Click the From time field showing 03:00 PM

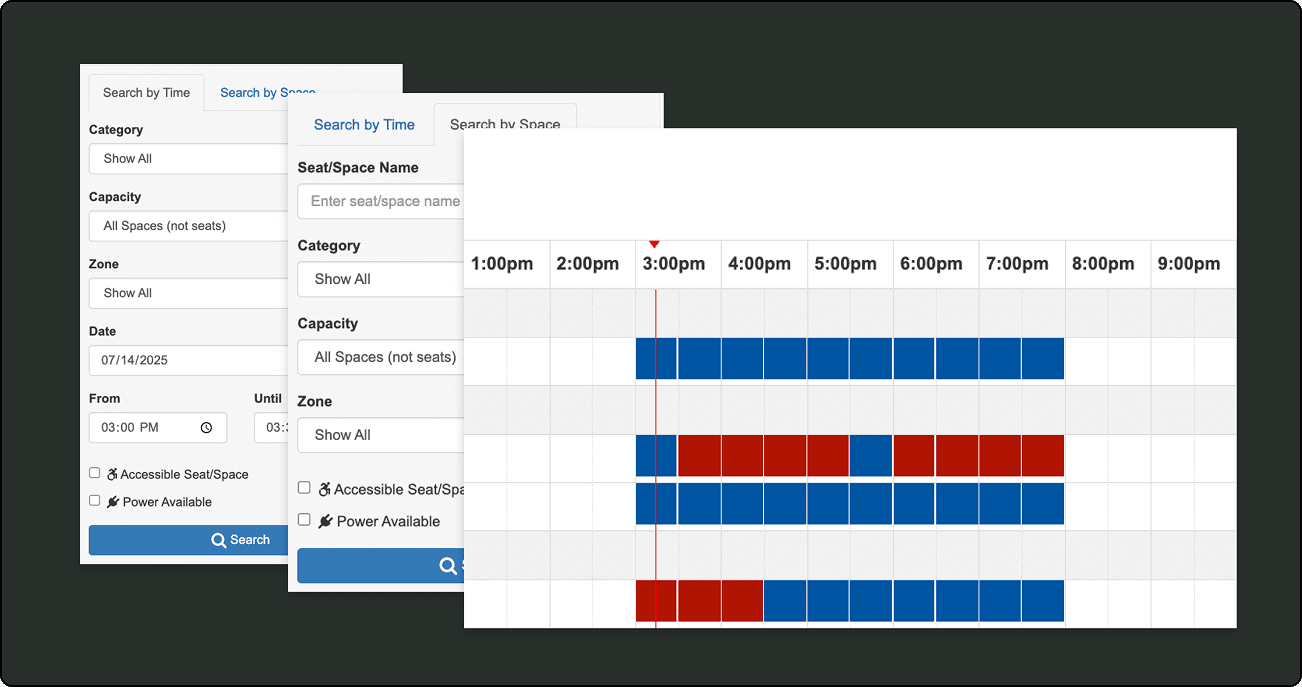click(x=158, y=427)
